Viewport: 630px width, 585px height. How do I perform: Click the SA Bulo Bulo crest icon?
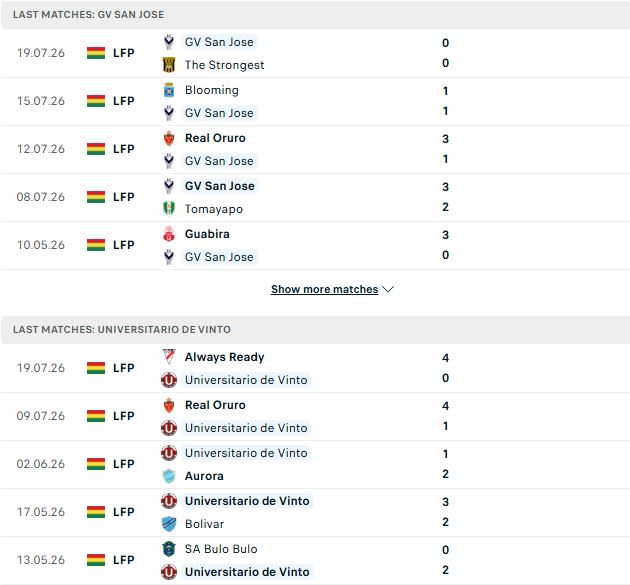tap(169, 549)
